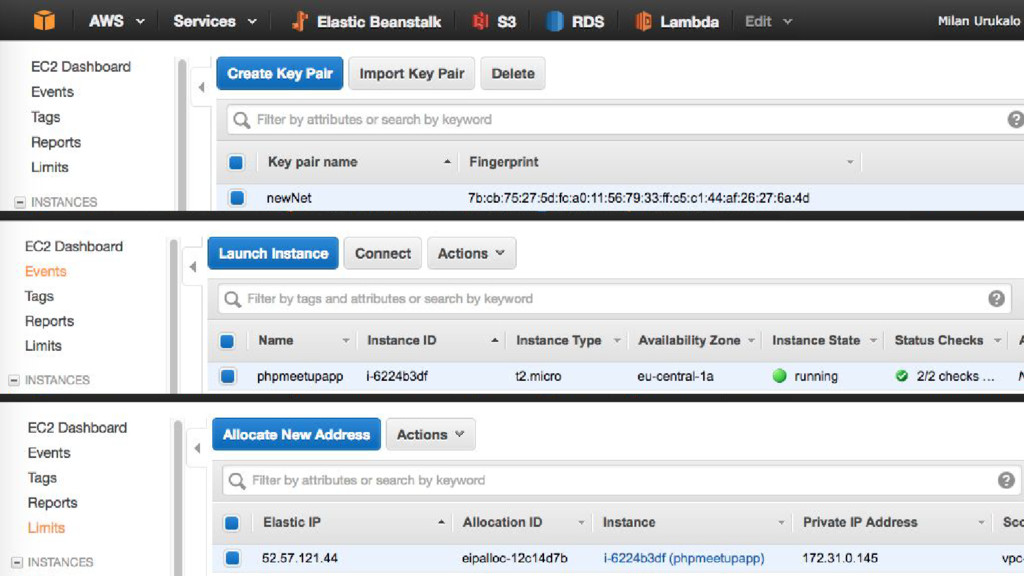Viewport: 1024px width, 576px height.
Task: Open Limits in top sidebar
Action: (x=50, y=167)
